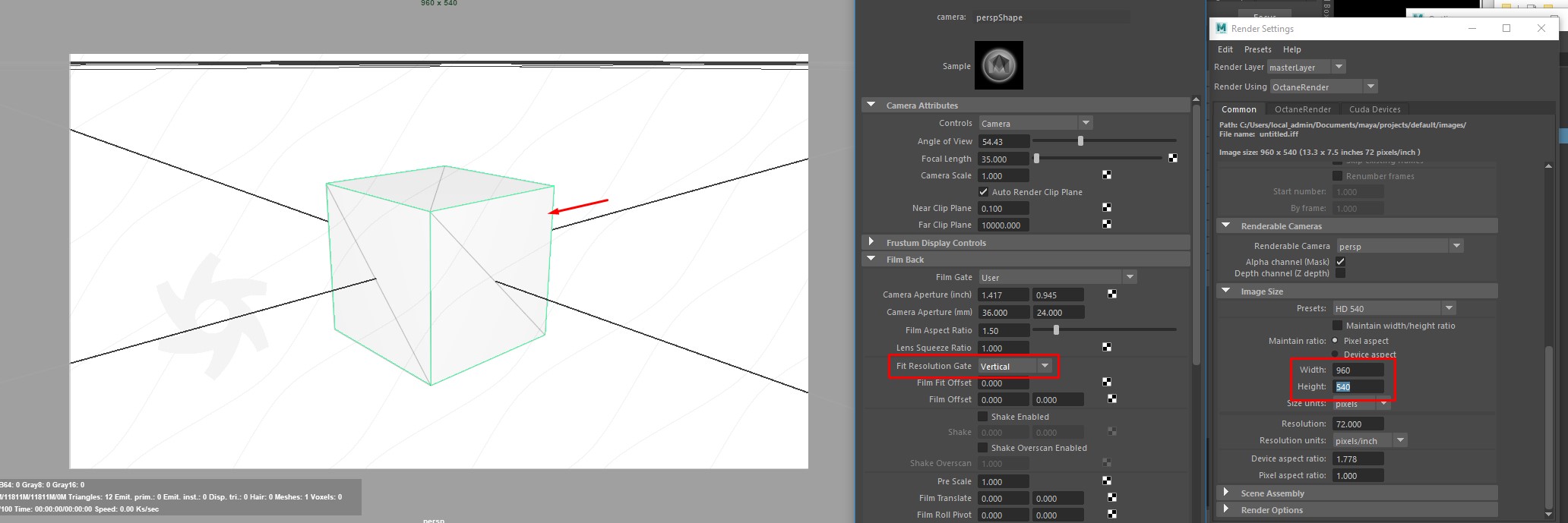1568x523 pixels.
Task: Click the checker map button next to Focal Length
Action: pos(1173,158)
